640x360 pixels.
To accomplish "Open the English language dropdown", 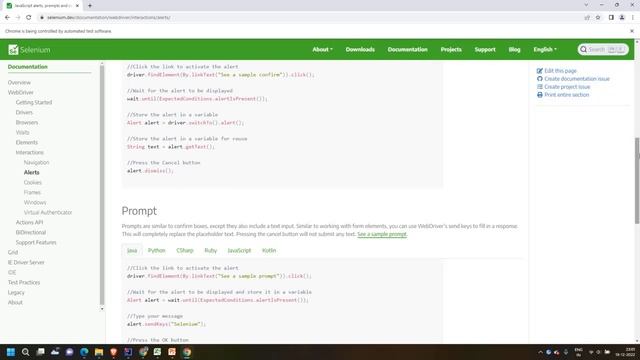I will click(545, 49).
